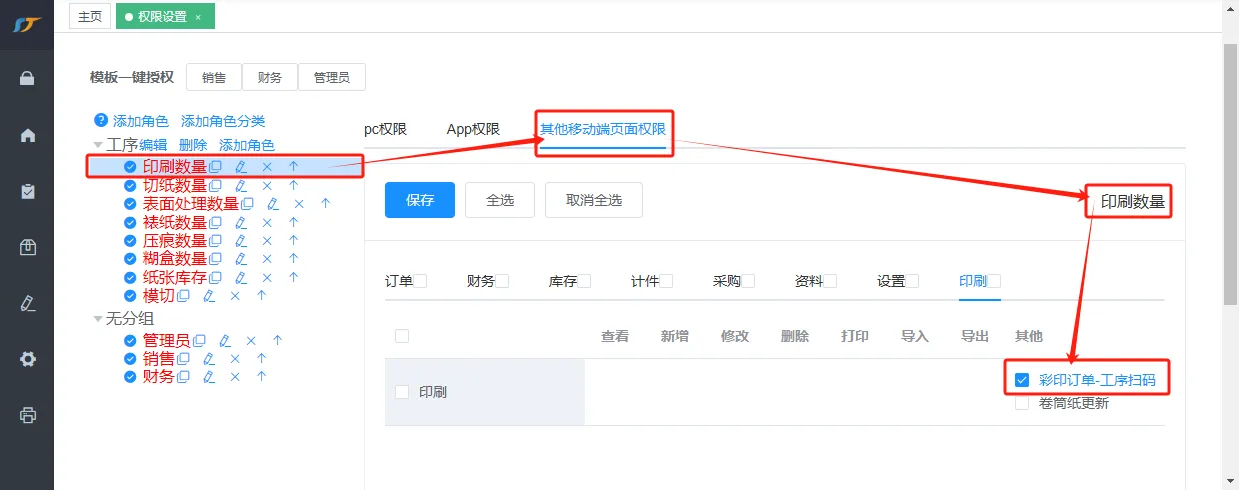Open the lock icon in left sidebar
Image resolution: width=1239 pixels, height=490 pixels.
pos(28,78)
